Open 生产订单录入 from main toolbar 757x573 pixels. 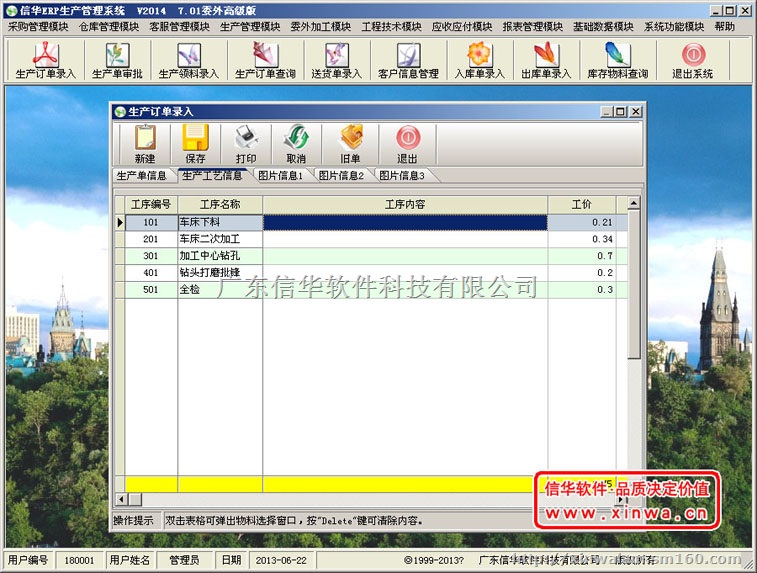tap(45, 60)
